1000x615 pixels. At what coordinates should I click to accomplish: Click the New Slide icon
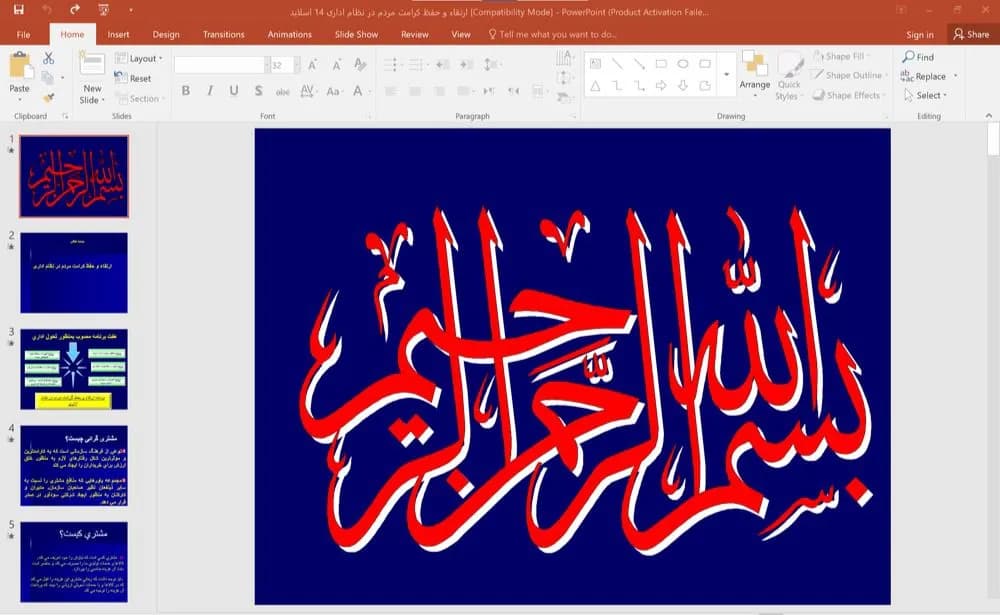92,64
